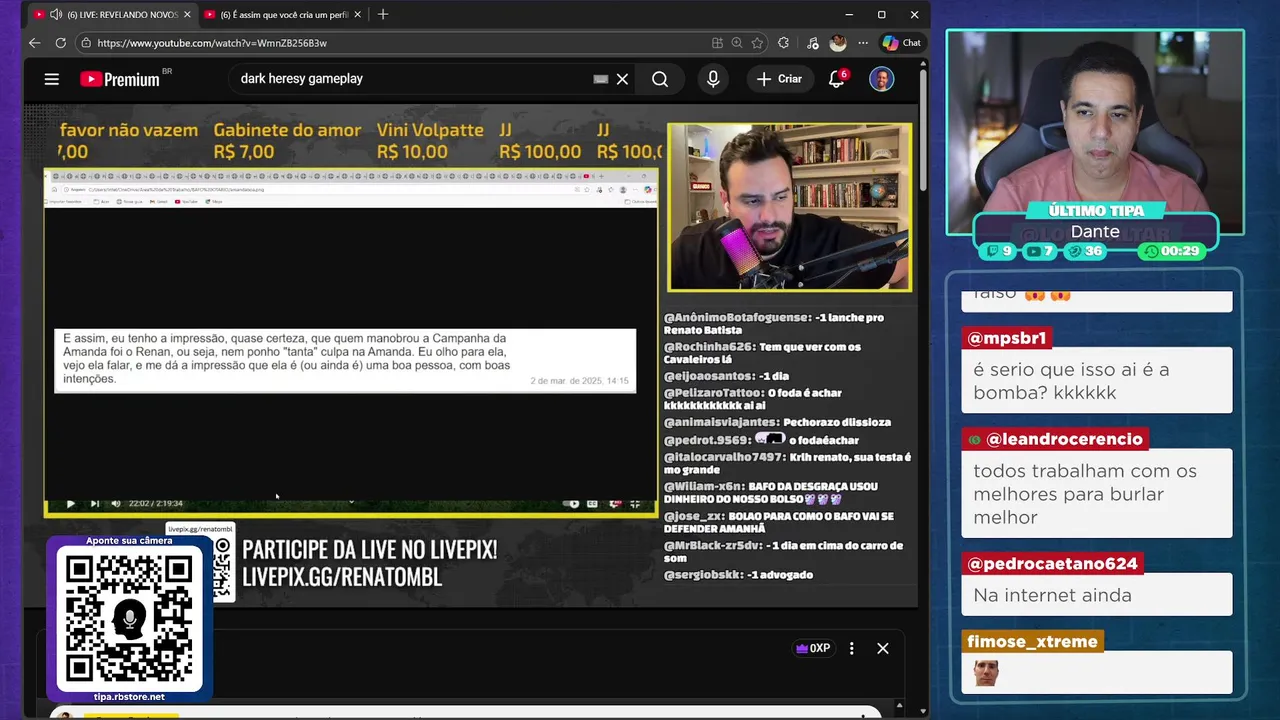Click @mpsbr1 username in overlay chat
Image resolution: width=1280 pixels, height=720 pixels.
(x=1006, y=338)
